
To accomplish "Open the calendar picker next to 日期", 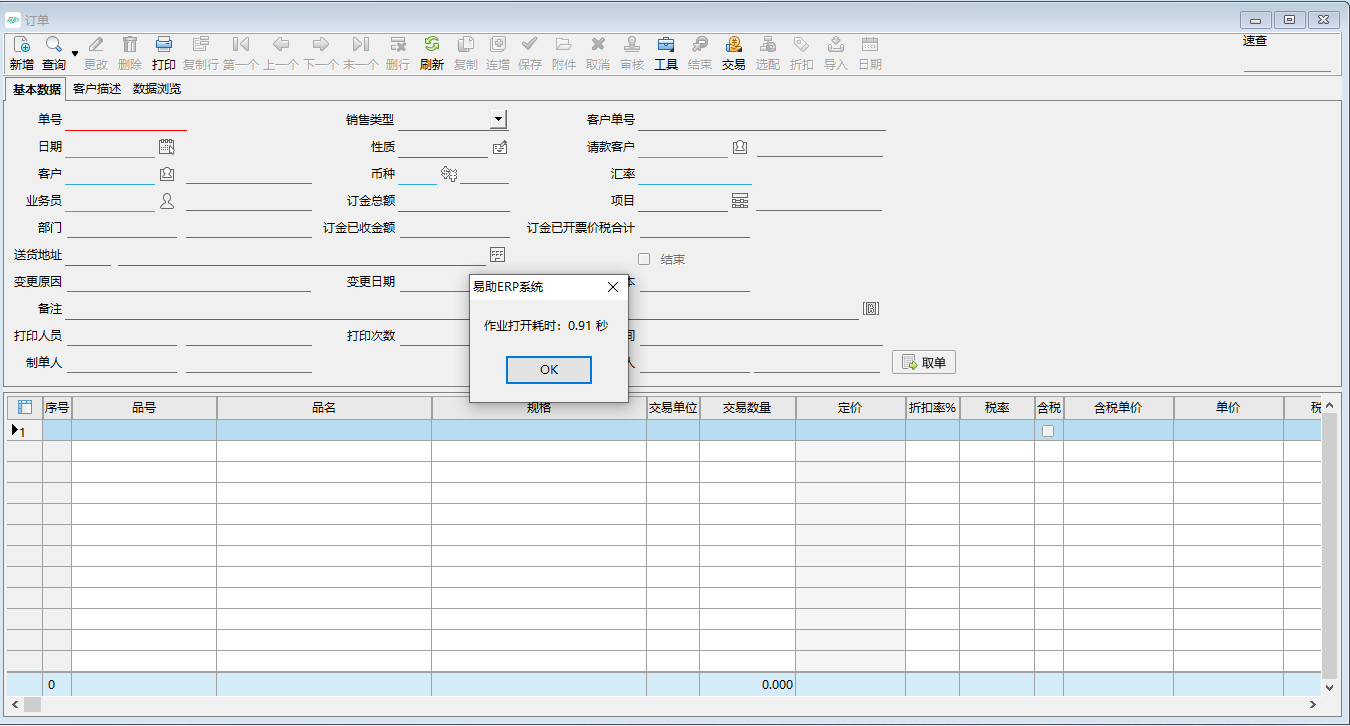I will click(167, 147).
